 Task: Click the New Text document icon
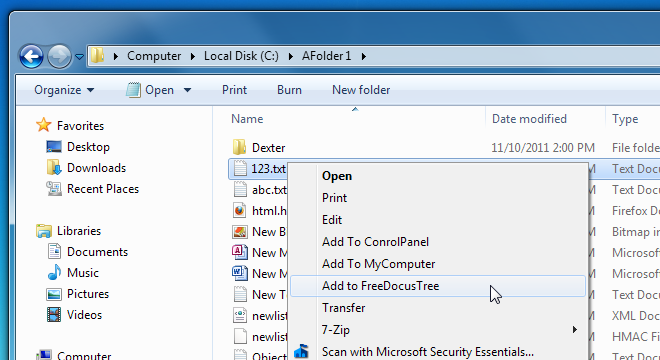pyautogui.click(x=240, y=294)
